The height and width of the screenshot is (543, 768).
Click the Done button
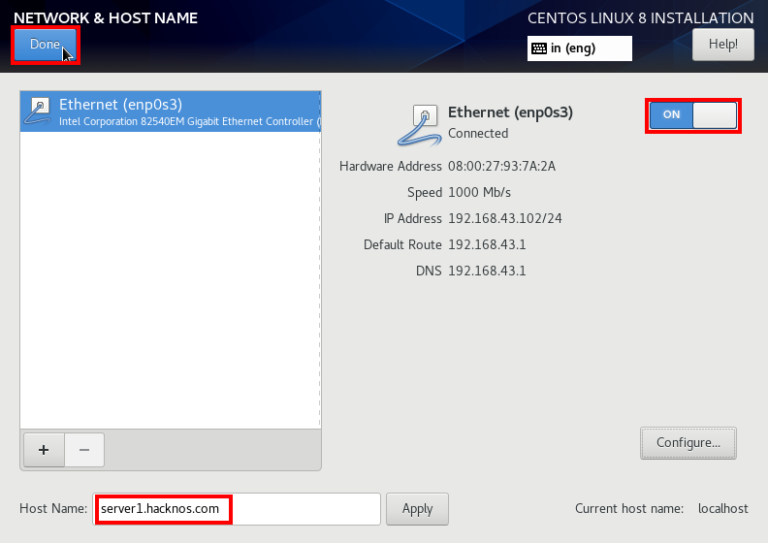(45, 45)
